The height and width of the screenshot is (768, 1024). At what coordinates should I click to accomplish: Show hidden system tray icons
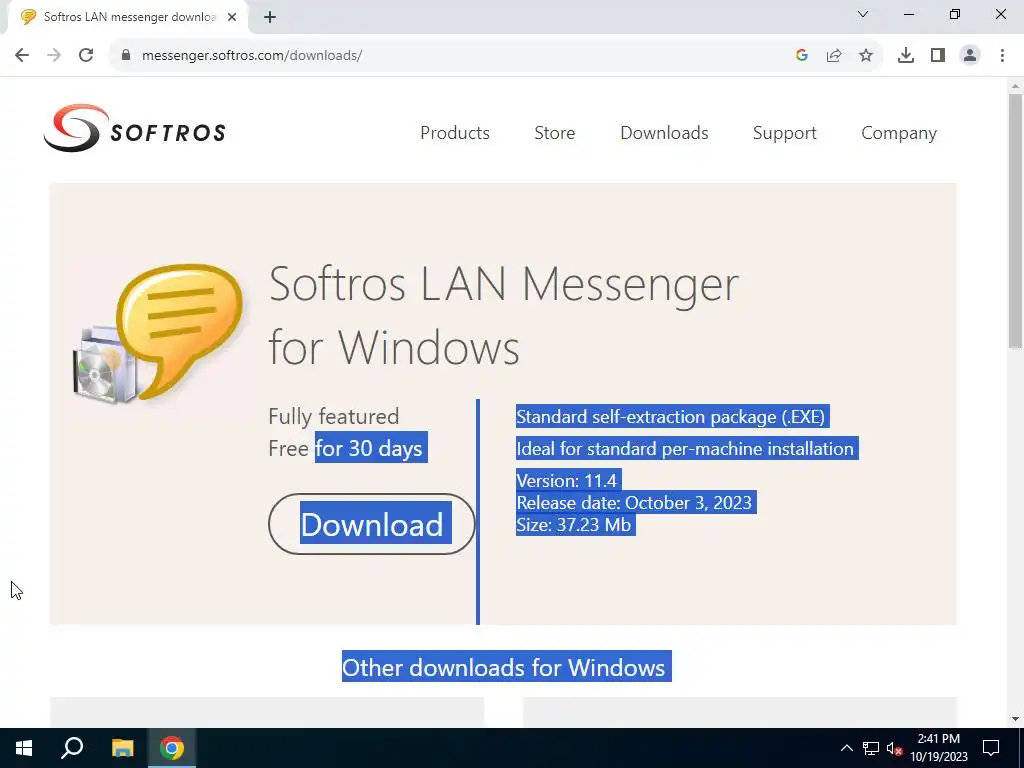(846, 748)
